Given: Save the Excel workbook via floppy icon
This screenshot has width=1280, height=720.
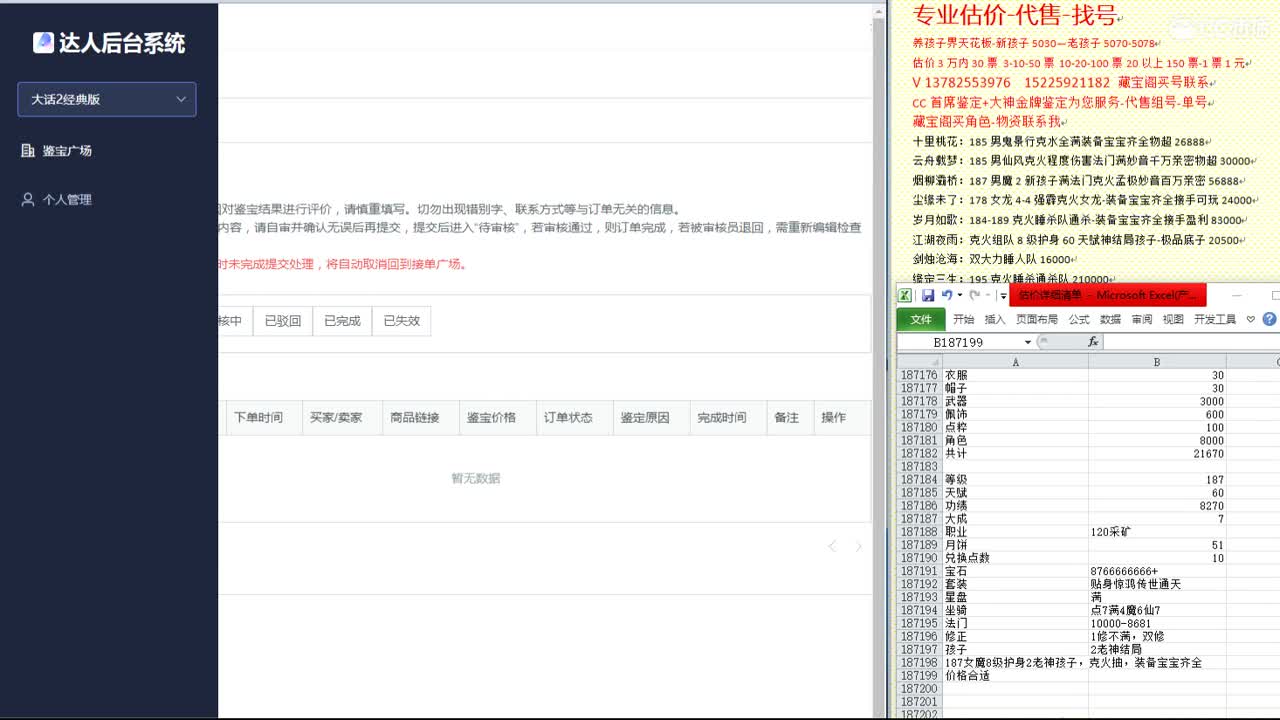Looking at the screenshot, I should point(927,295).
